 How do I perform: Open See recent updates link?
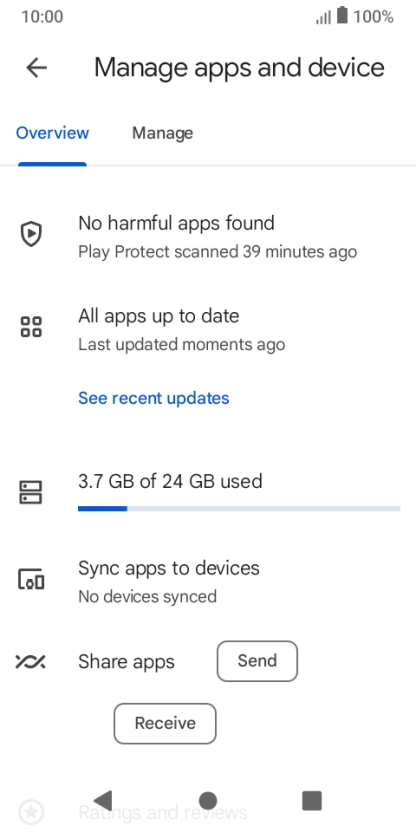click(154, 398)
